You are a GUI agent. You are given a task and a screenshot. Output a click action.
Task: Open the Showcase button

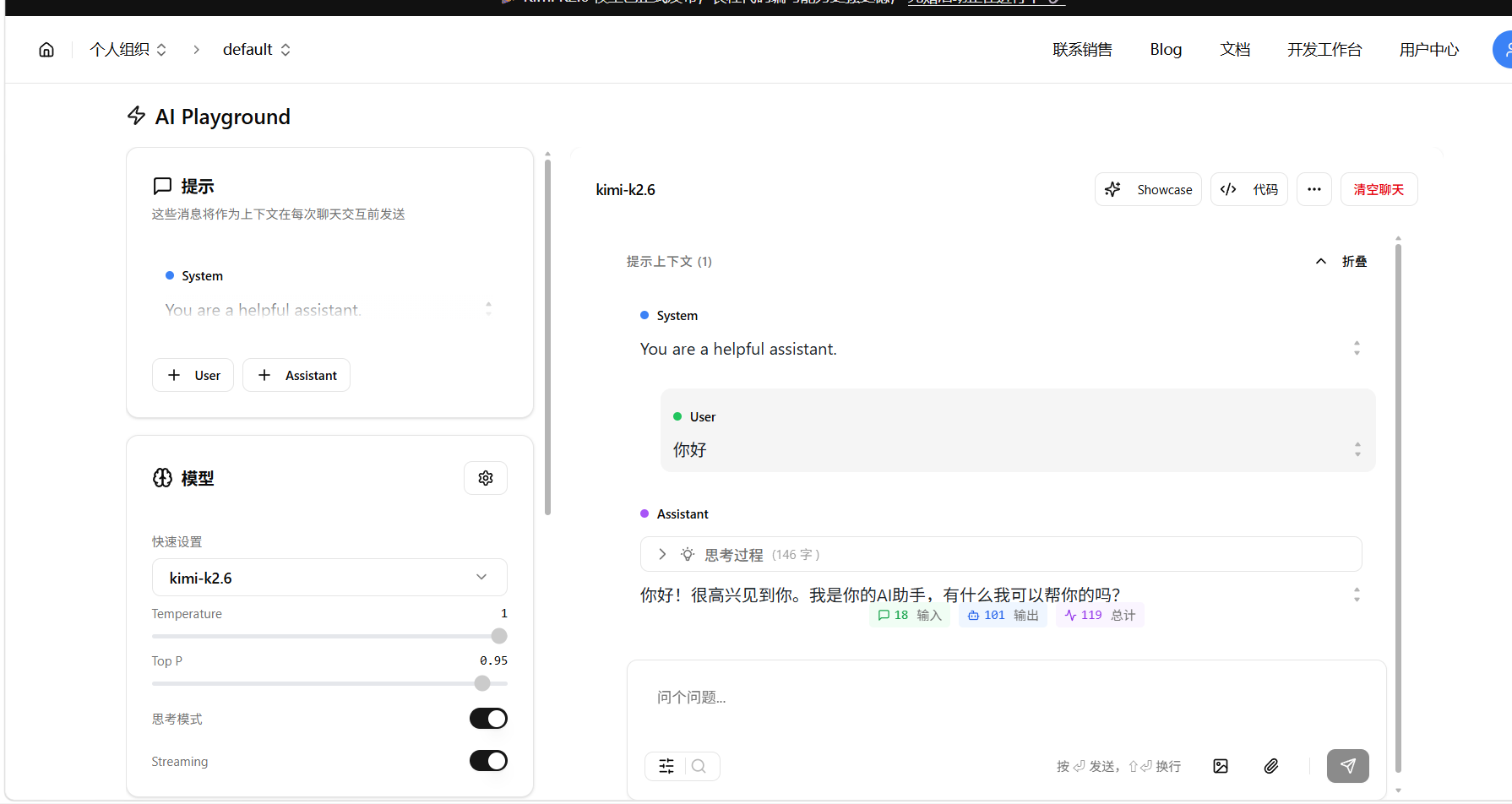click(1148, 189)
